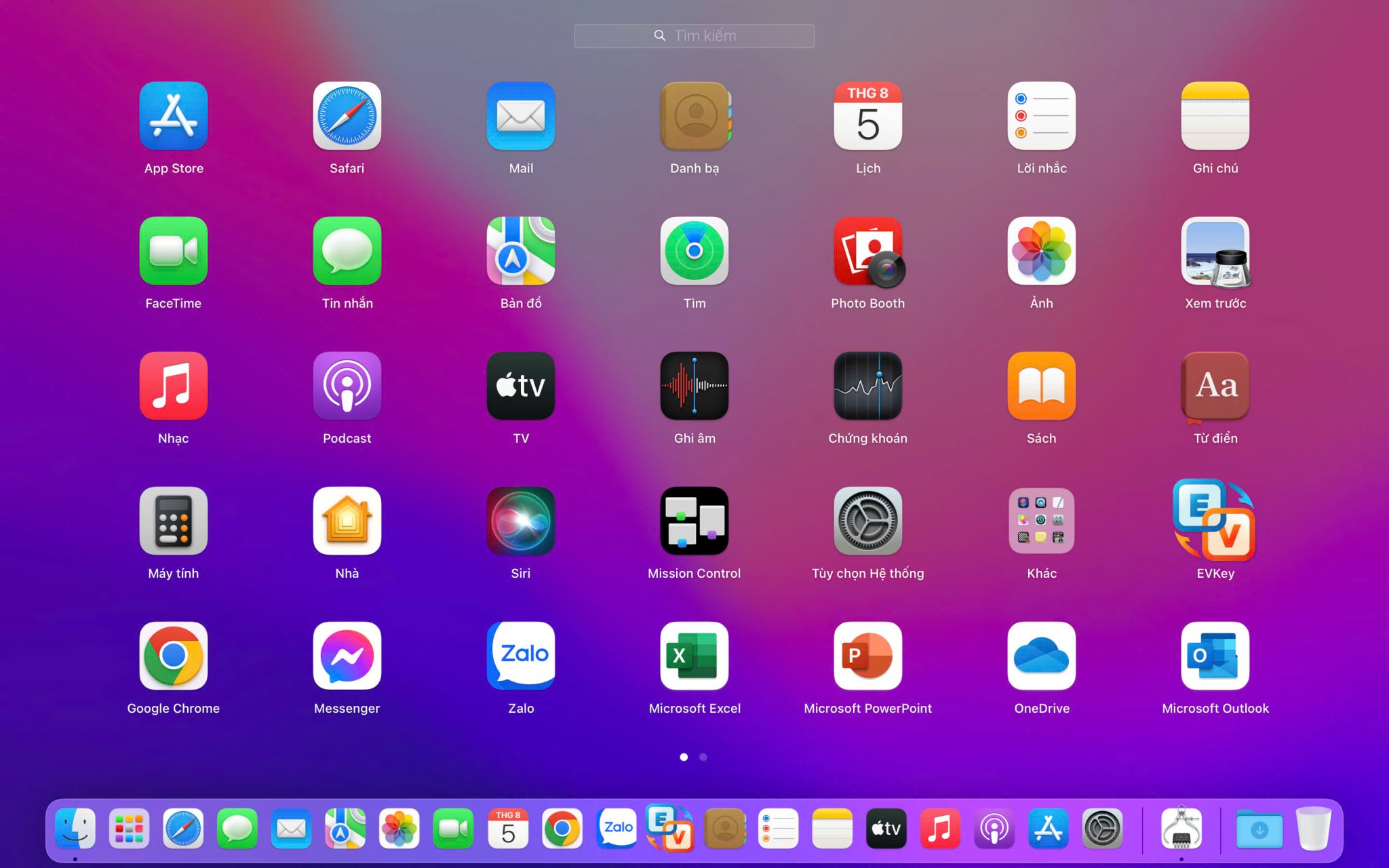
Task: Launch FaceTime from the grid
Action: (174, 251)
